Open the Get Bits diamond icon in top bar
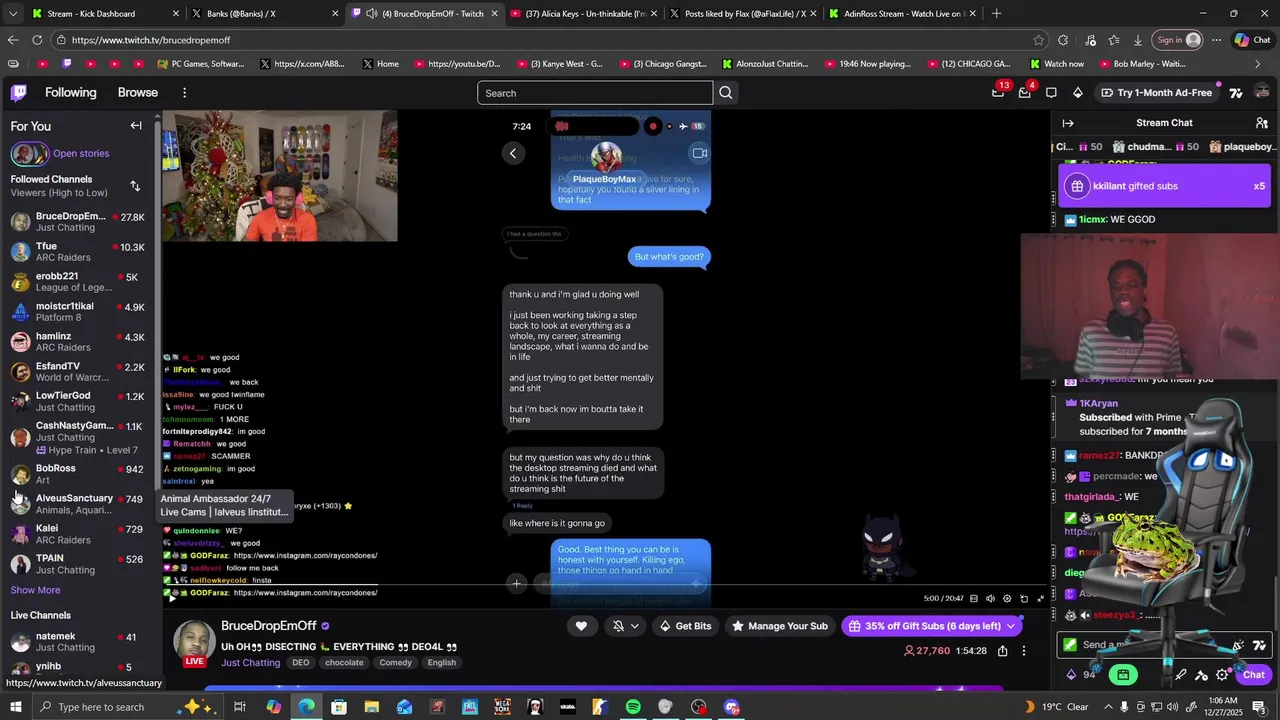Viewport: 1280px width, 720px height. point(1078,93)
